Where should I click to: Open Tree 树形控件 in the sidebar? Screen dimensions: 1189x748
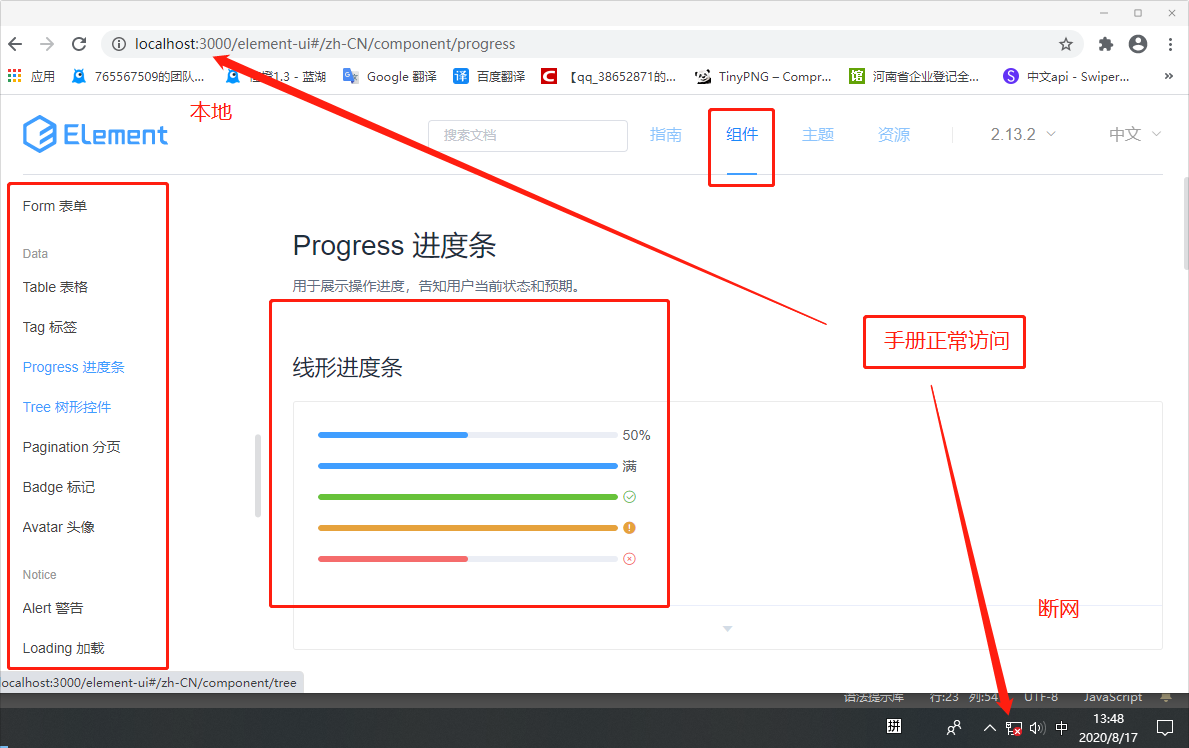[x=67, y=407]
